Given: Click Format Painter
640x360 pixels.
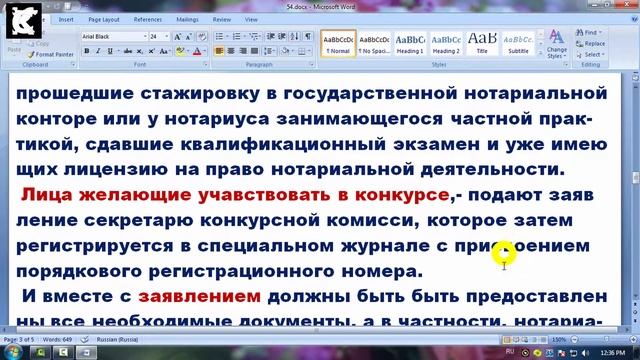Looking at the screenshot, I should 51,54.
